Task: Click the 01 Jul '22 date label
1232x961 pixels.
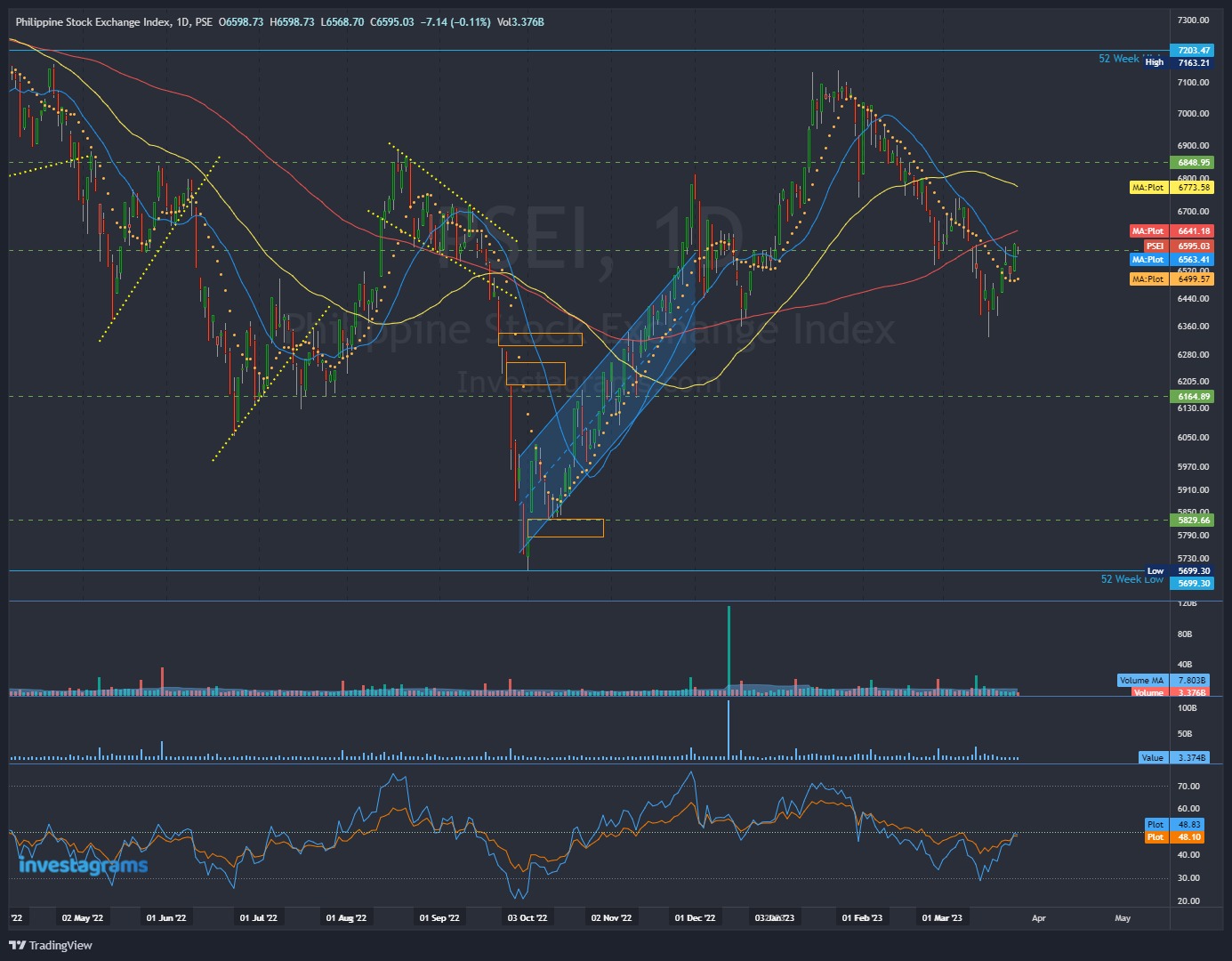Action: click(259, 918)
